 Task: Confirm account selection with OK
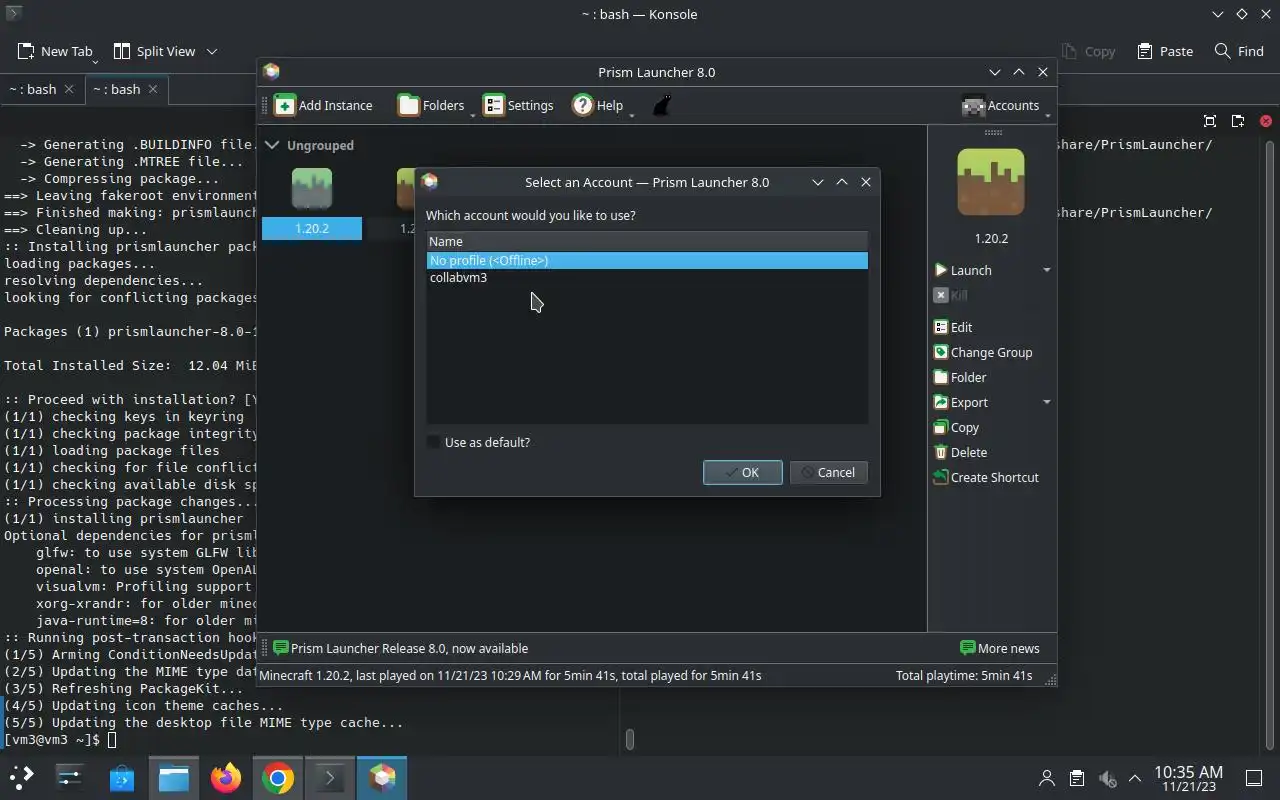(742, 472)
